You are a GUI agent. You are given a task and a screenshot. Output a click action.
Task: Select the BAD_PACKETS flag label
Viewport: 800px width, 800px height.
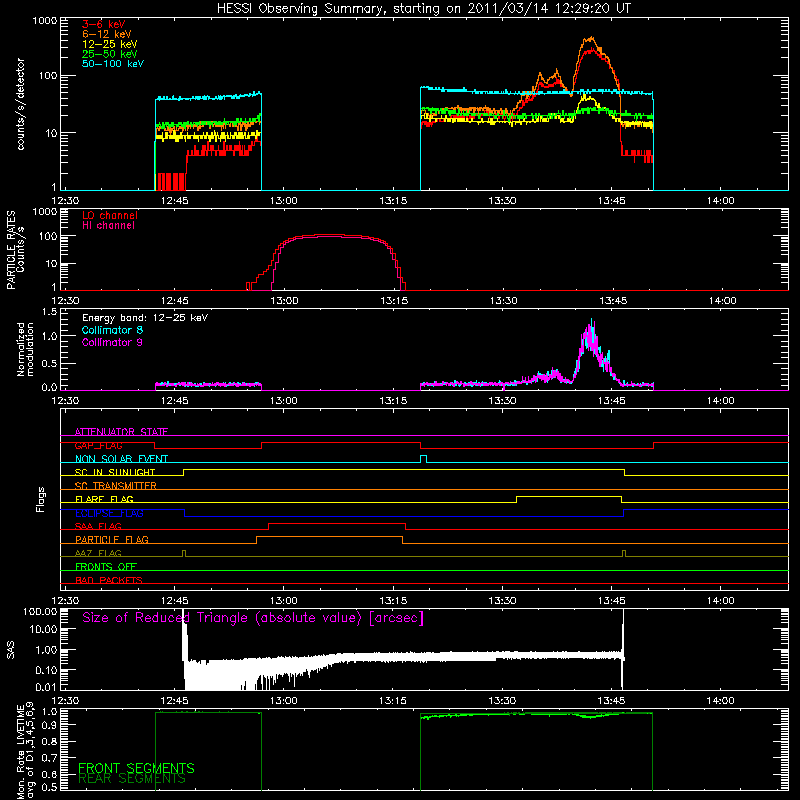click(x=109, y=580)
